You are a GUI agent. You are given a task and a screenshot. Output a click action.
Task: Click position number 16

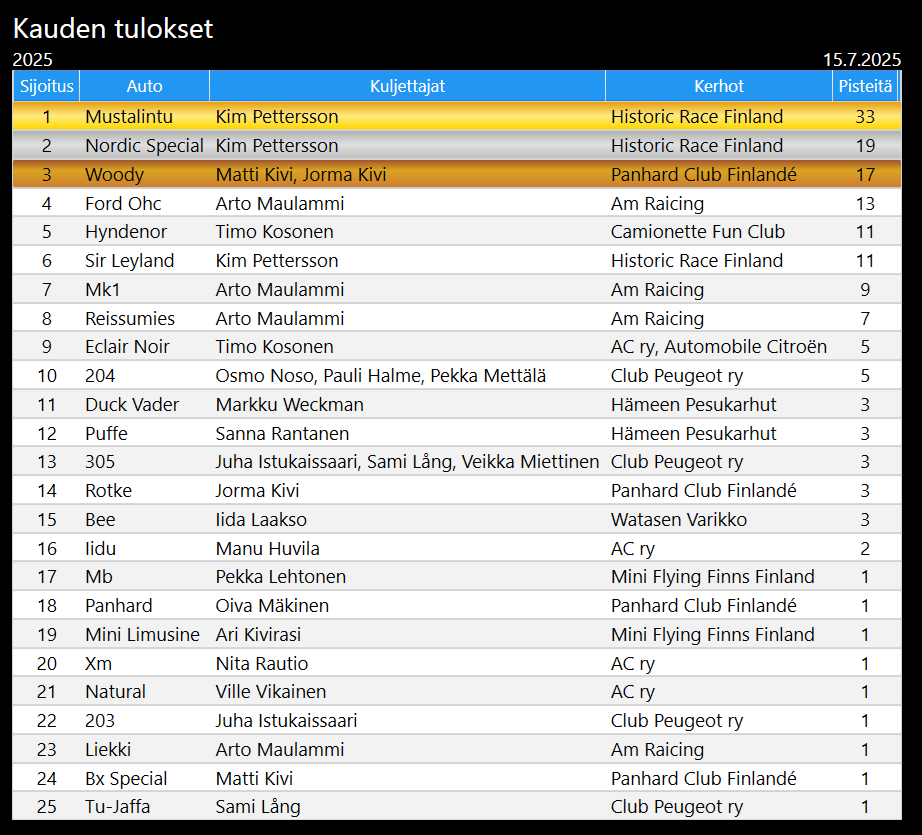46,548
